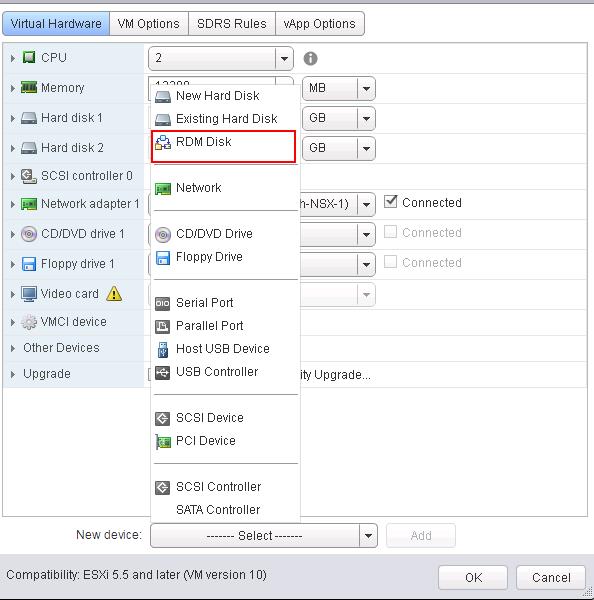The image size is (594, 600).
Task: Click the Video card warning icon
Action: (114, 294)
